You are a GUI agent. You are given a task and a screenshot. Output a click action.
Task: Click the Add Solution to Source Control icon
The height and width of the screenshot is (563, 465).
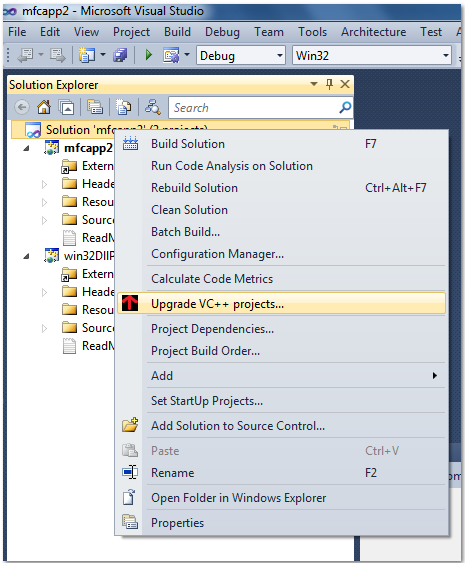click(130, 425)
